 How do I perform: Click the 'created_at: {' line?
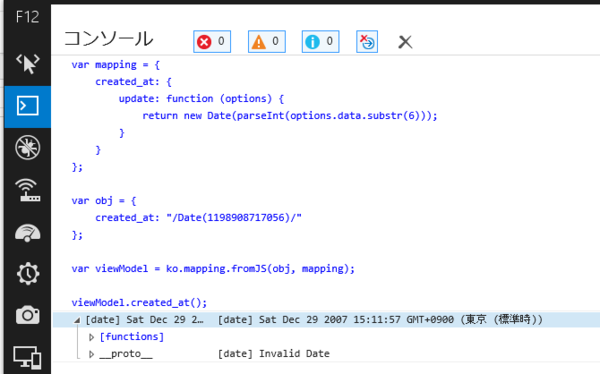[133, 82]
